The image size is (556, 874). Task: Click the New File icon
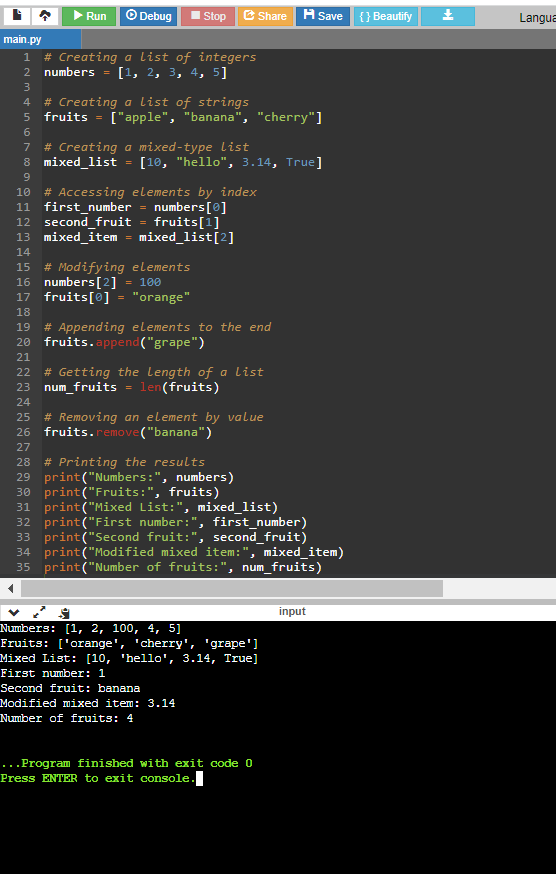click(x=16, y=16)
